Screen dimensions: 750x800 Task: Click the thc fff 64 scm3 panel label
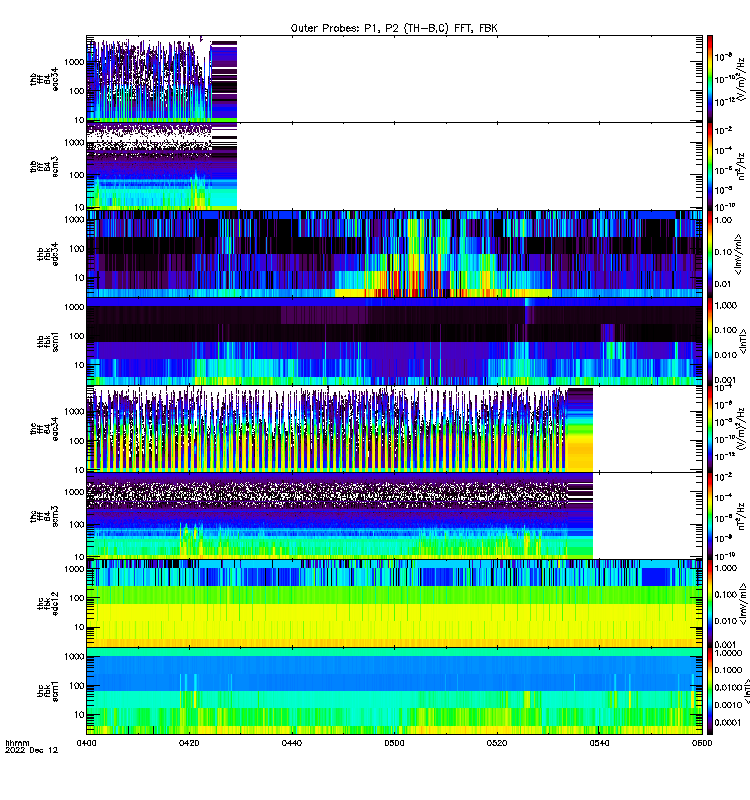tap(44, 516)
